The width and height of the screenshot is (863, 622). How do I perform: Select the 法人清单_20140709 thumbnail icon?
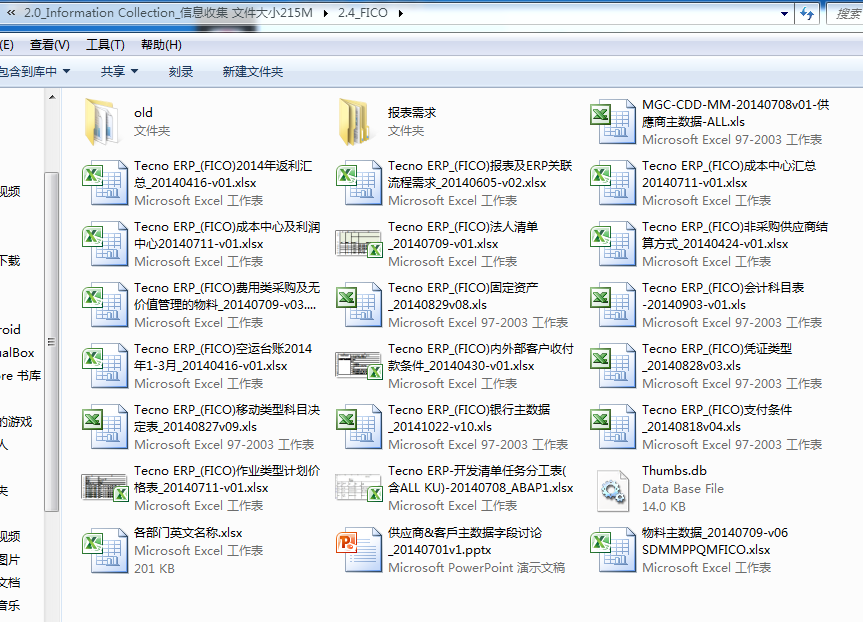point(359,244)
